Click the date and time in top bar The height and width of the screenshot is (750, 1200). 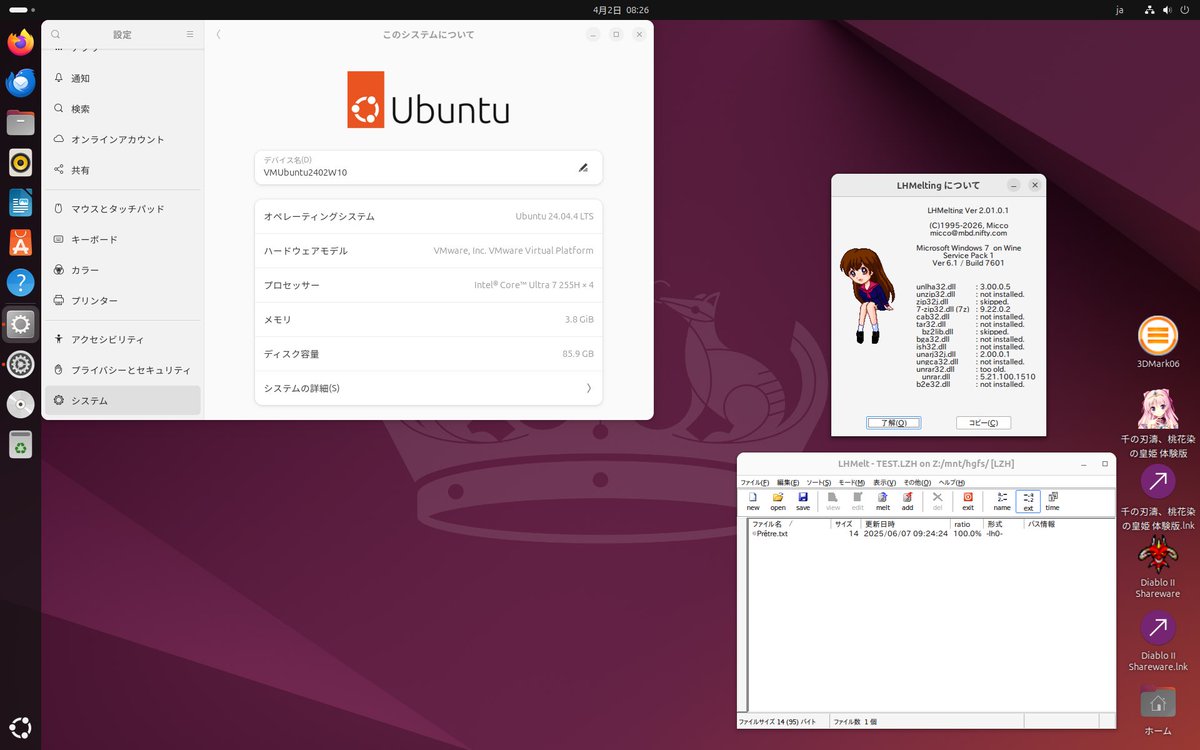tap(620, 9)
